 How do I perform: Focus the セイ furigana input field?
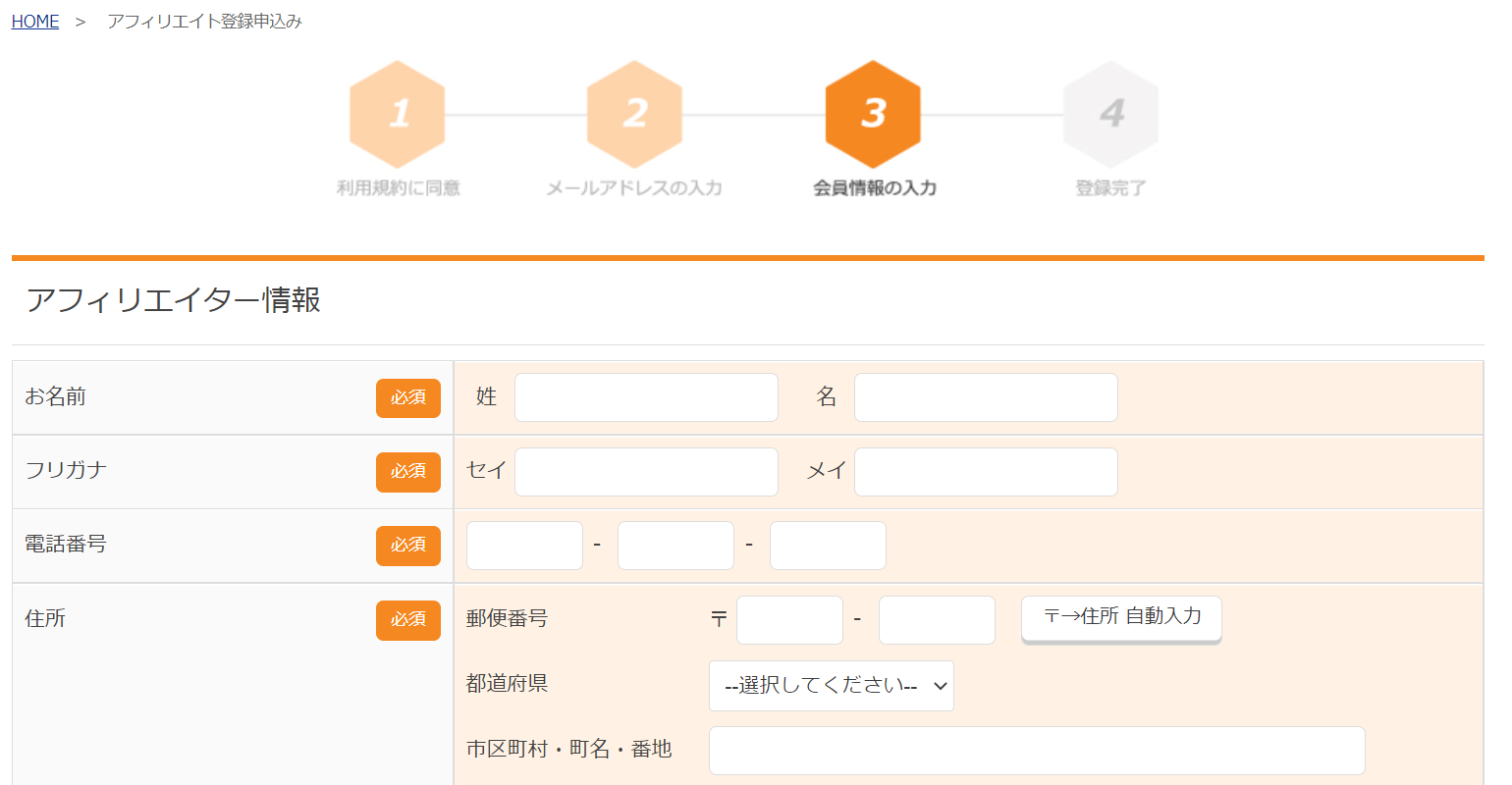[x=646, y=472]
